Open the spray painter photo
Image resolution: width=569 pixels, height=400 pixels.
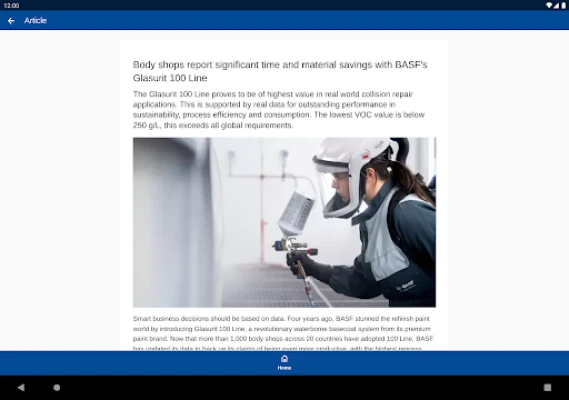click(284, 222)
